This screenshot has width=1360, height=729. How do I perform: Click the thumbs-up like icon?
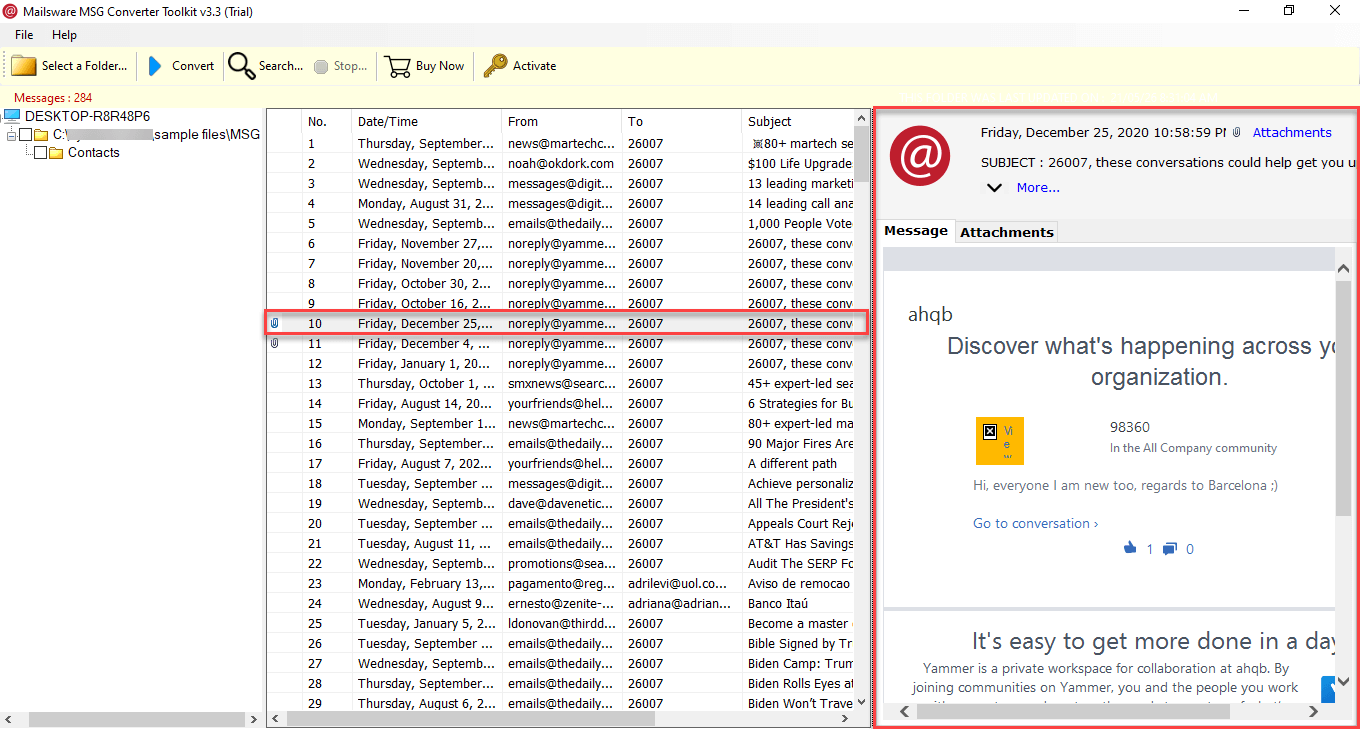pyautogui.click(x=1130, y=548)
